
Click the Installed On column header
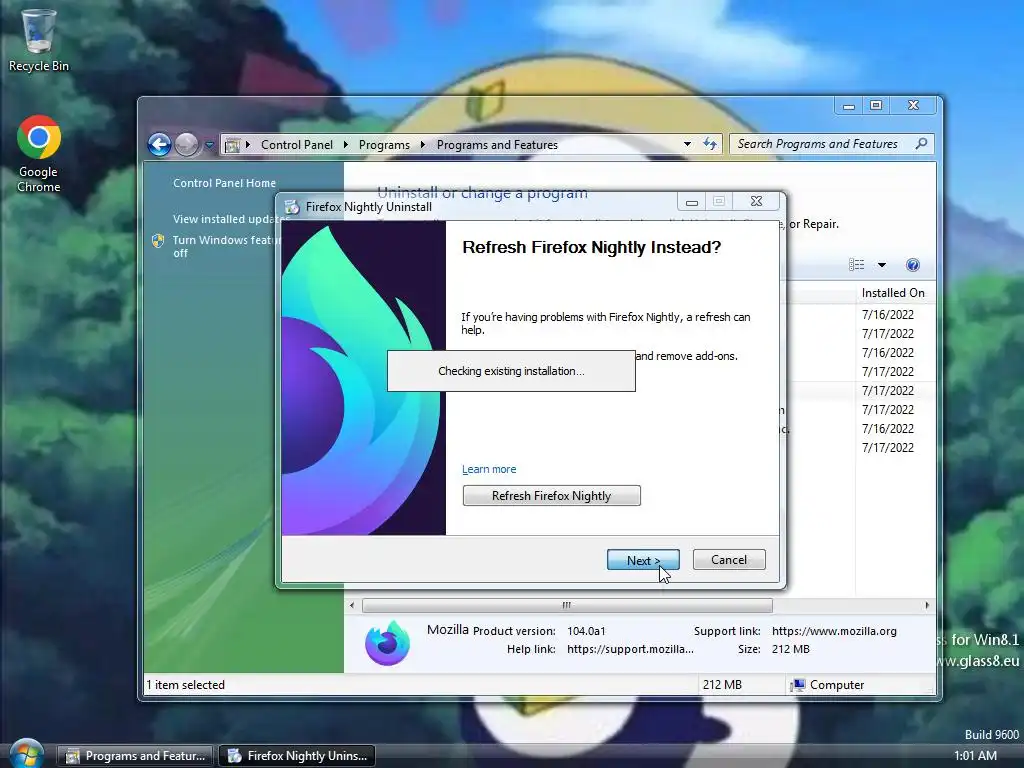[893, 293]
